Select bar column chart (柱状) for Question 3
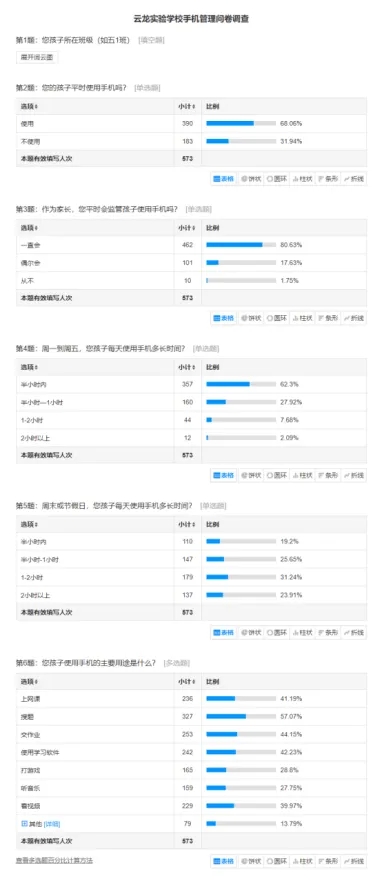Screen dimensions: 376x885 [303, 318]
